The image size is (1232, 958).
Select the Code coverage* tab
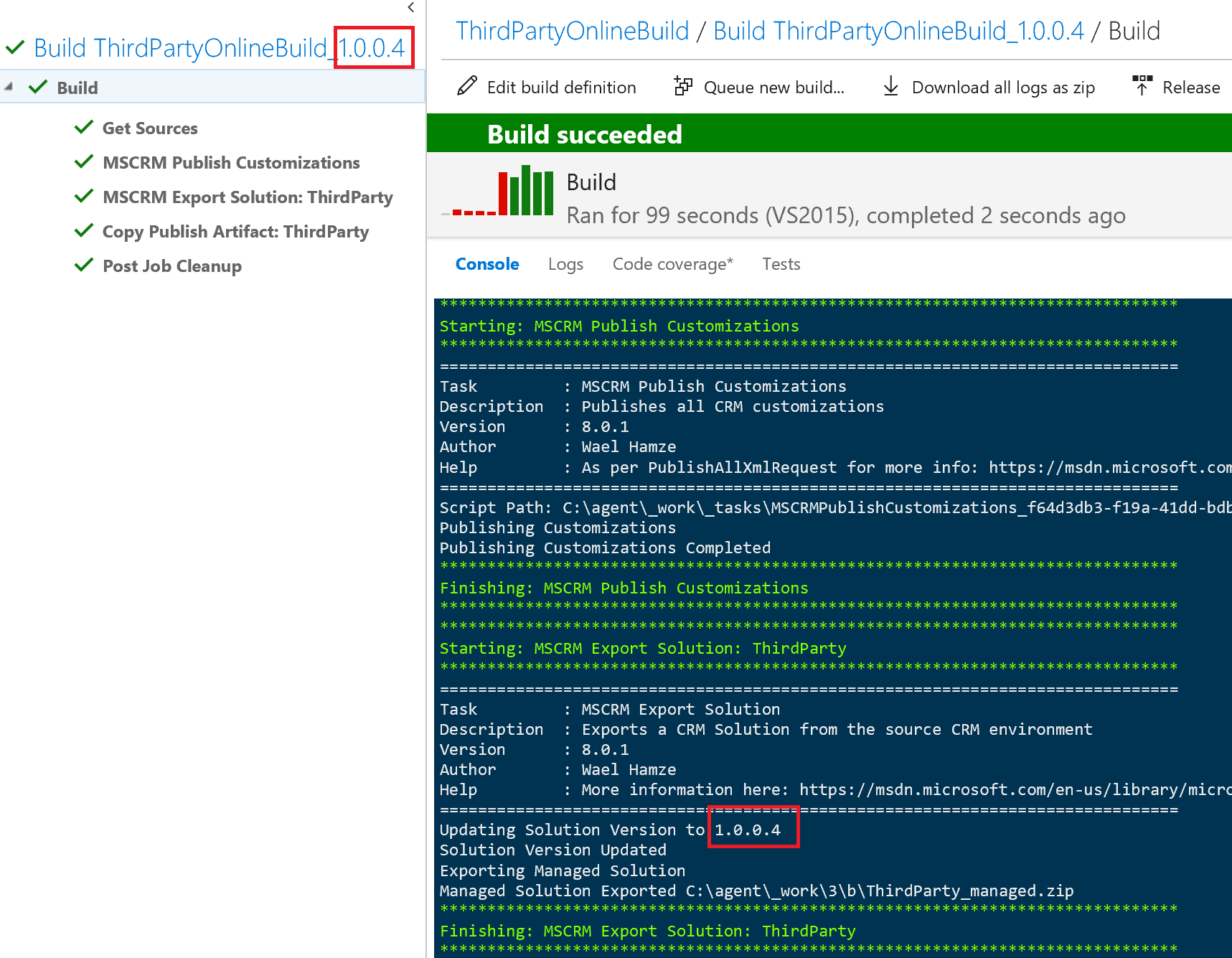tap(672, 263)
